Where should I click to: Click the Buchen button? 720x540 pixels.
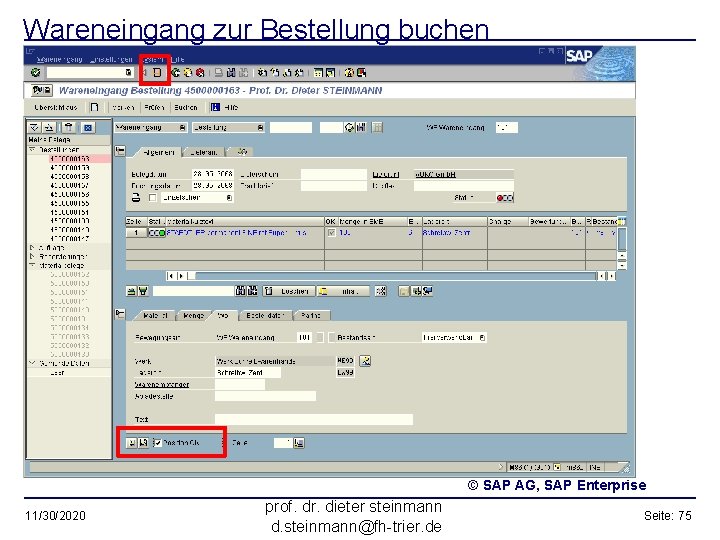click(x=186, y=107)
